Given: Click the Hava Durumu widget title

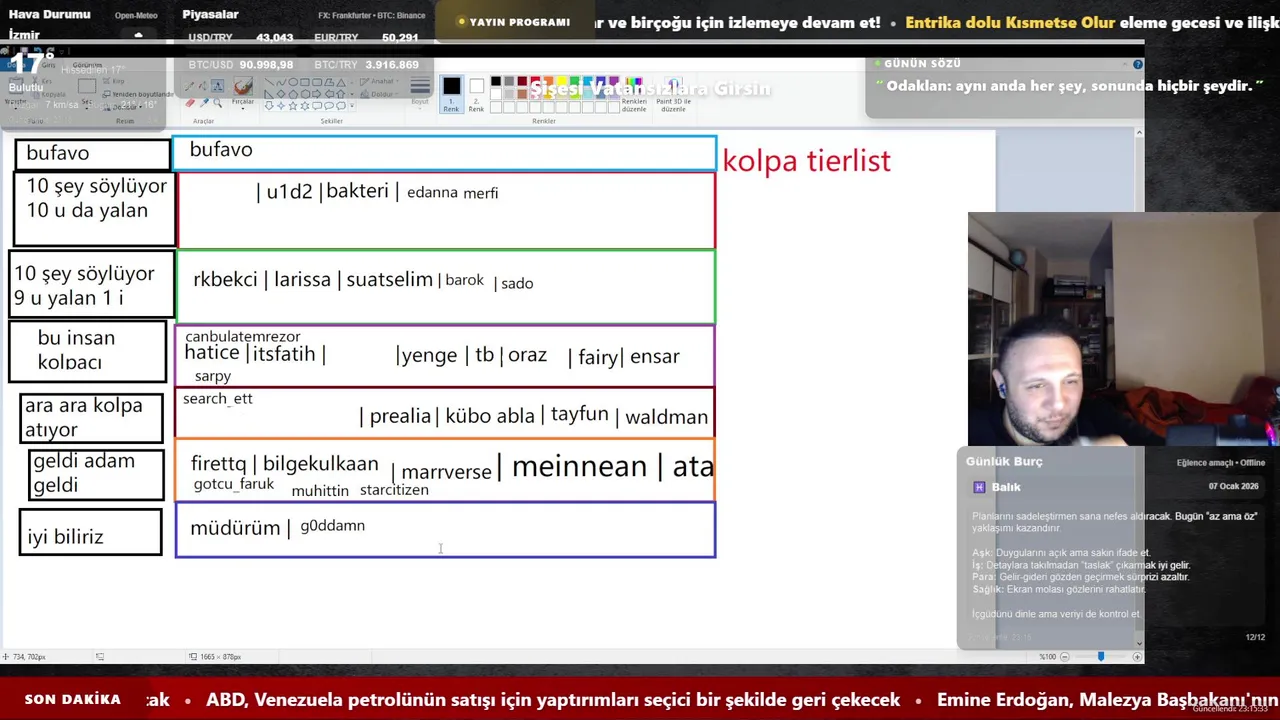Looking at the screenshot, I should tap(49, 14).
